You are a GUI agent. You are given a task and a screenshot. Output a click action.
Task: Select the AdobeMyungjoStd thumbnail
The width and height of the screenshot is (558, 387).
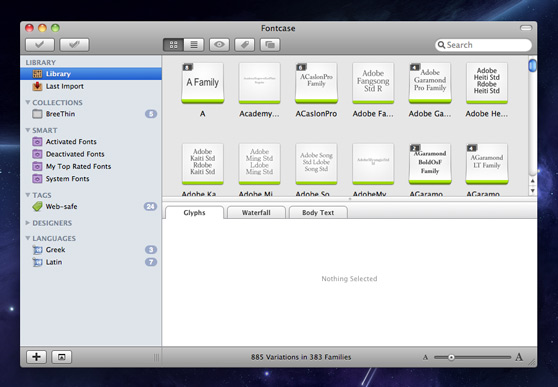373,164
